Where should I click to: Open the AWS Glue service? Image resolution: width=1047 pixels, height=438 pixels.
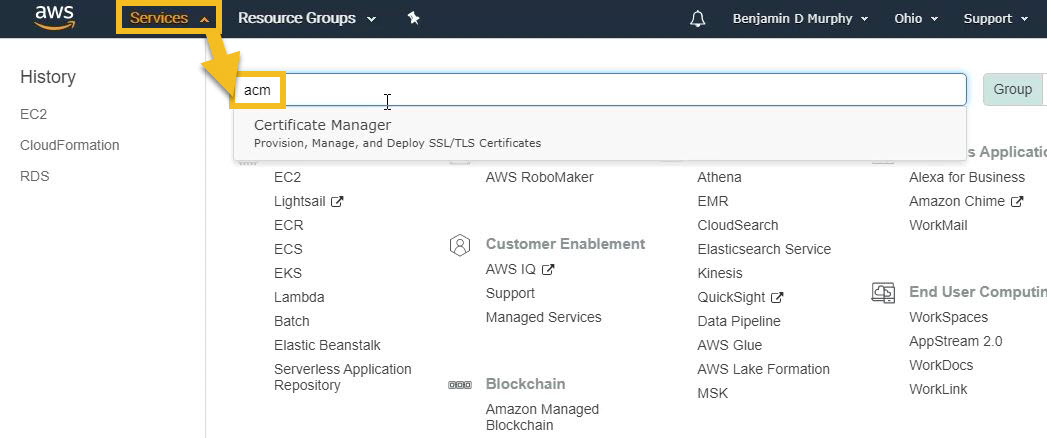[x=729, y=345]
